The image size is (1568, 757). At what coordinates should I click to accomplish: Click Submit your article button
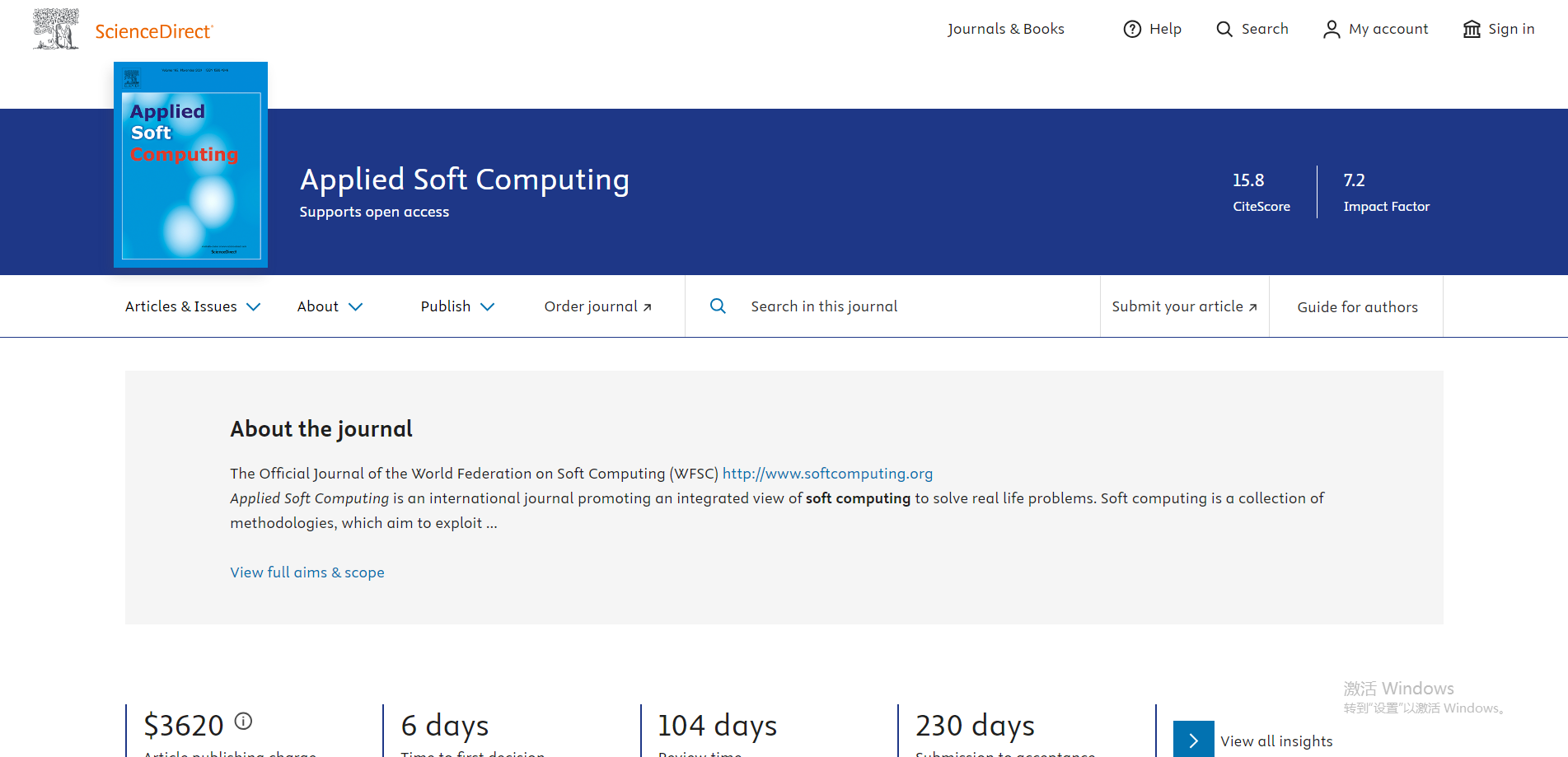[1184, 306]
